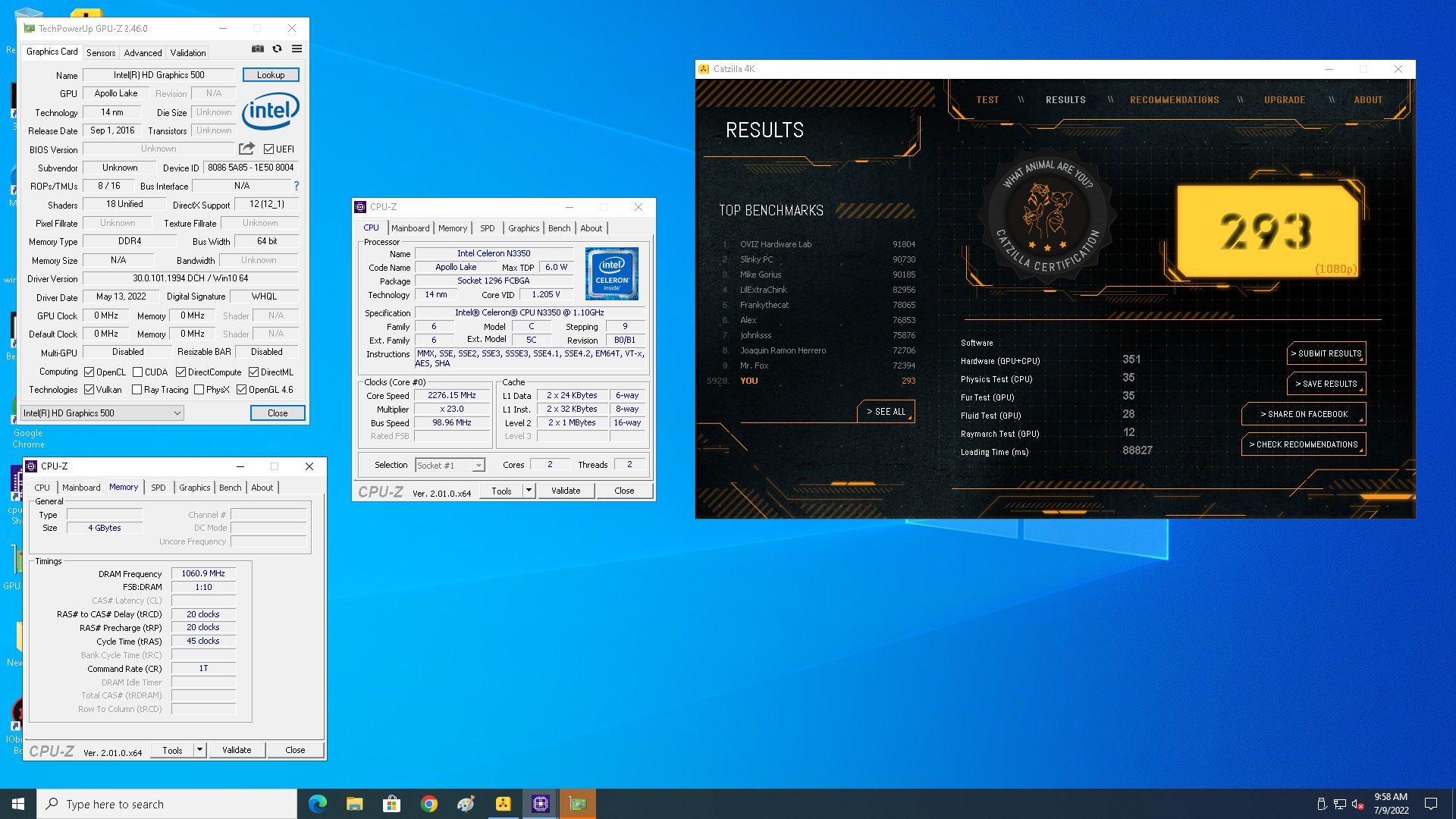The image size is (1456, 819).
Task: Click the BIOS version share/export icon
Action: tap(246, 149)
